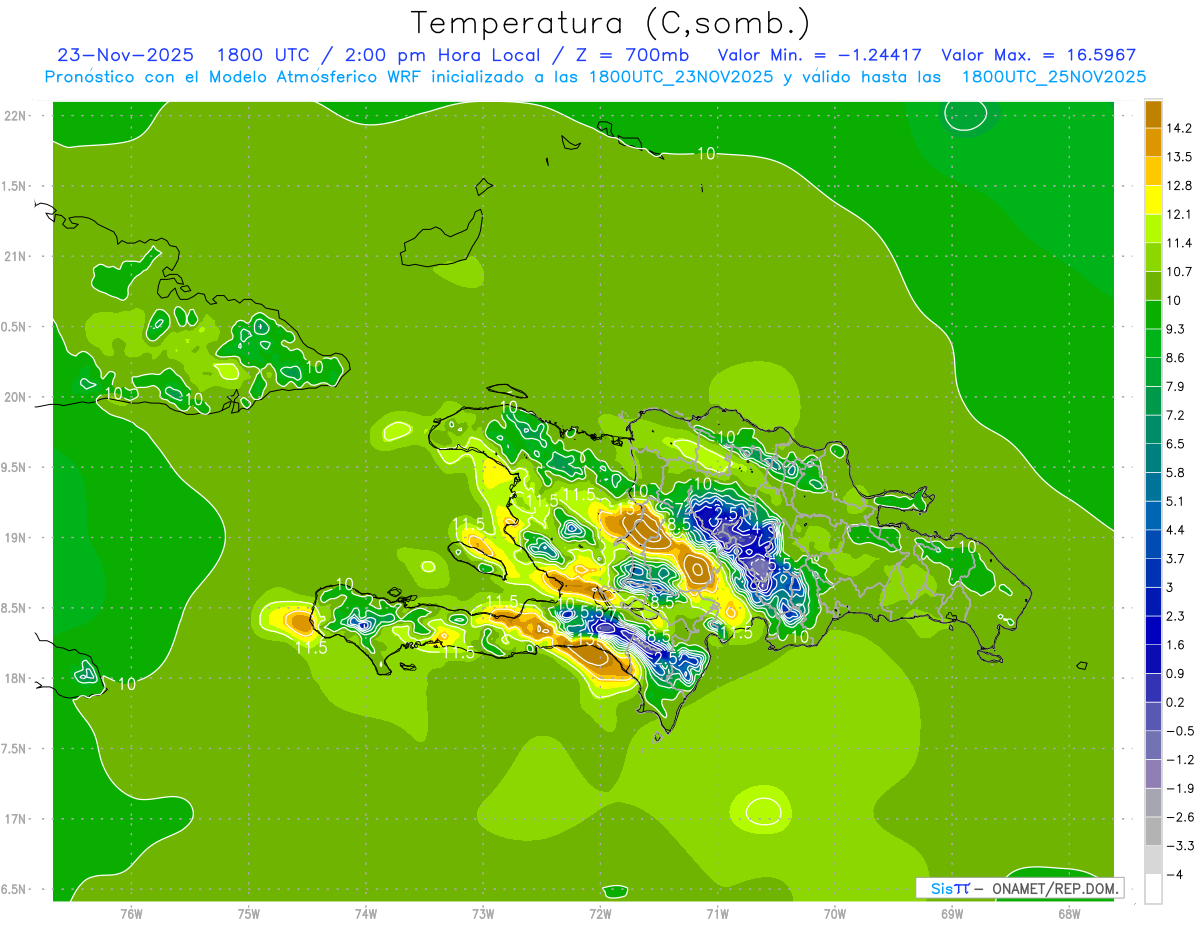1200x927 pixels.
Task: Click the '21N' latitude axis label
Action: pos(16,257)
